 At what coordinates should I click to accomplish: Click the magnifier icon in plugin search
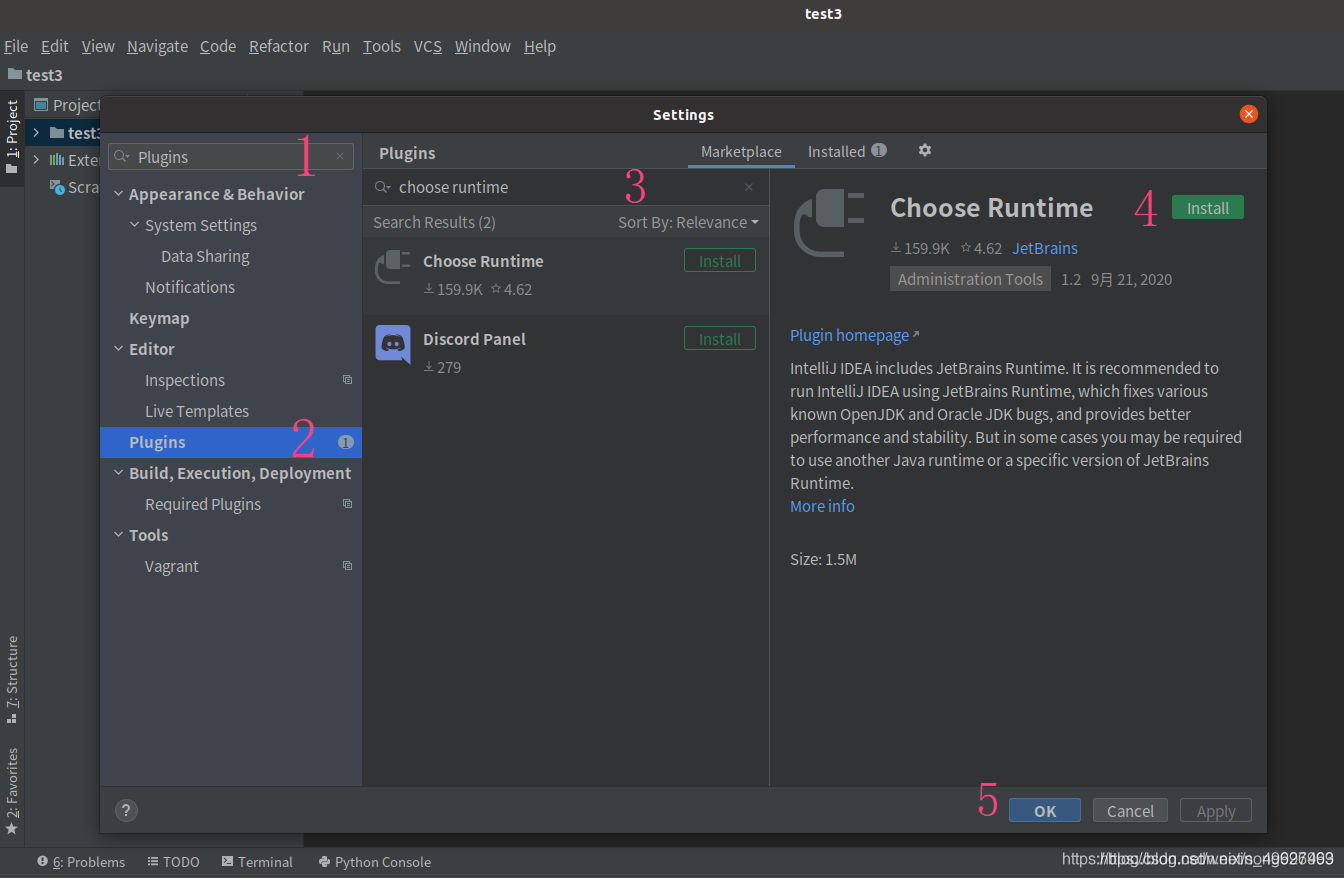[x=382, y=187]
